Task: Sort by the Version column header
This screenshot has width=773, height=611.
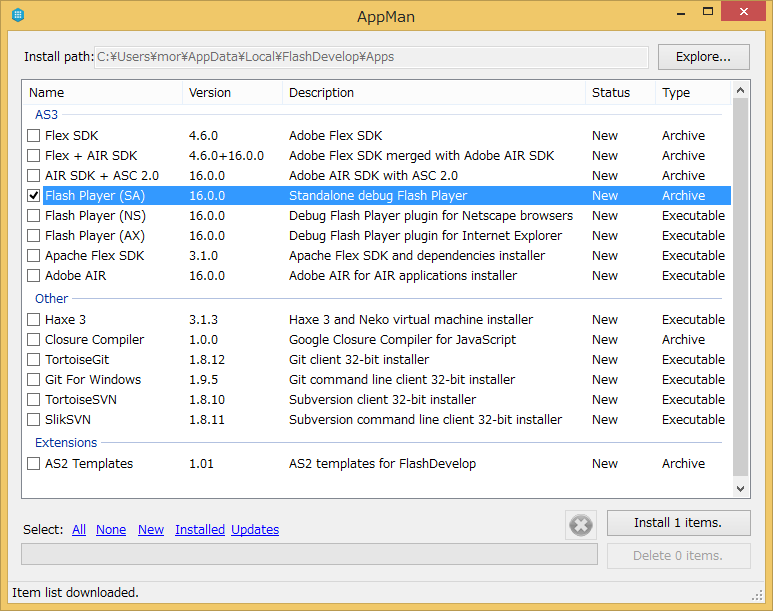Action: click(233, 93)
